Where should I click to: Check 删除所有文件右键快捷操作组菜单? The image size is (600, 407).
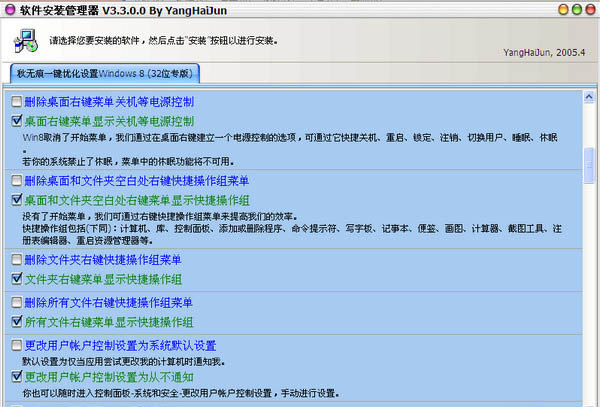(16, 303)
